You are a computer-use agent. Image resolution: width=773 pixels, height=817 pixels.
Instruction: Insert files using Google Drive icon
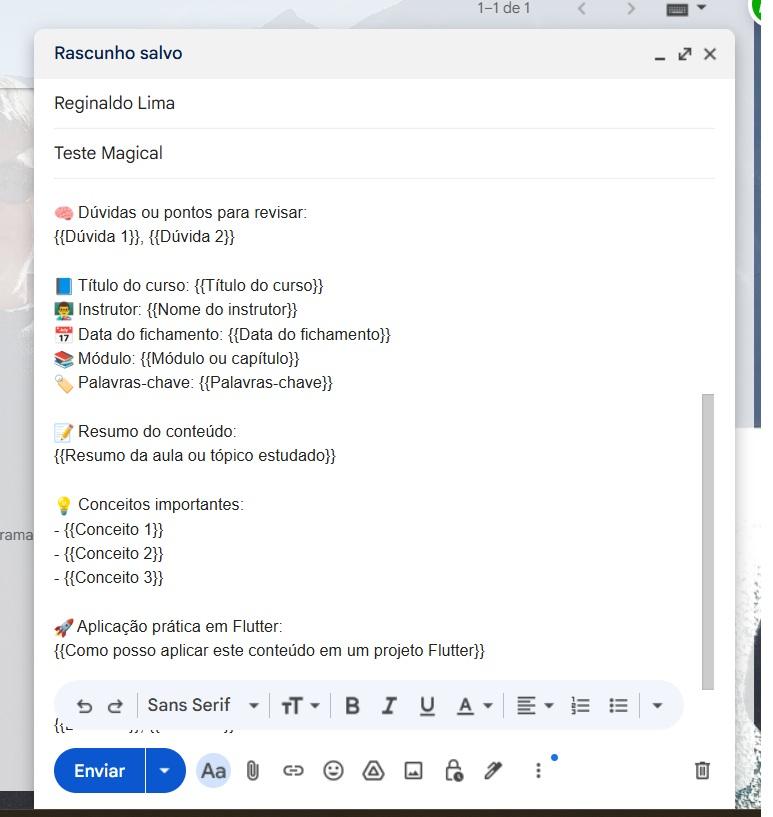373,771
